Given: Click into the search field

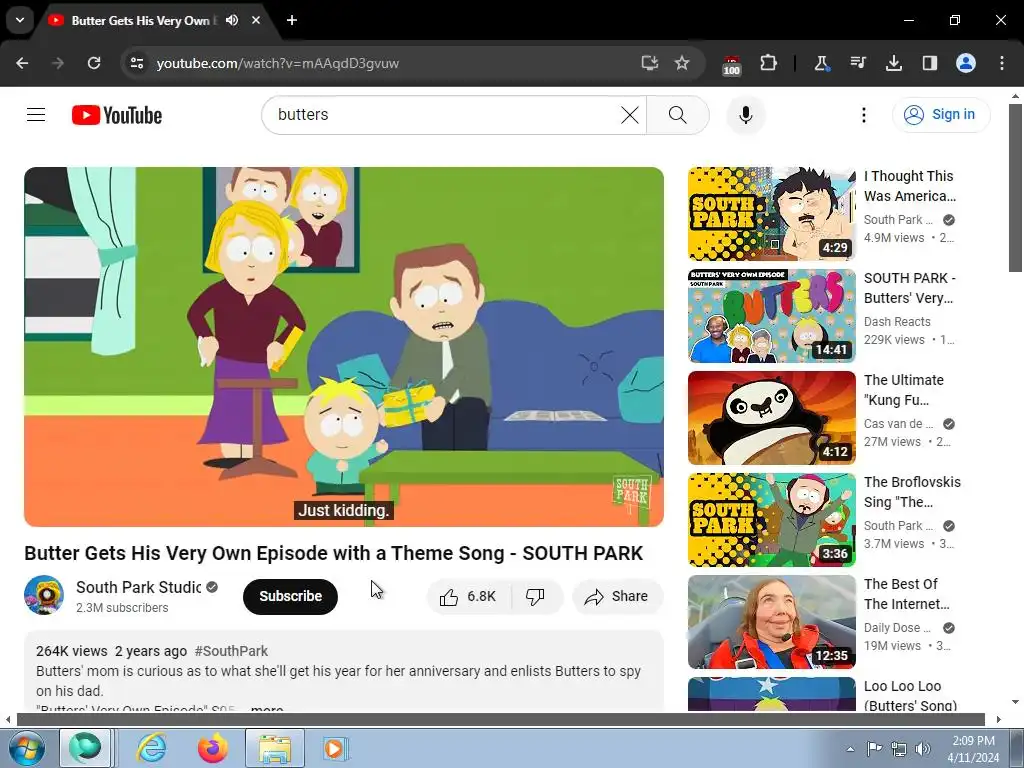Looking at the screenshot, I should point(444,115).
